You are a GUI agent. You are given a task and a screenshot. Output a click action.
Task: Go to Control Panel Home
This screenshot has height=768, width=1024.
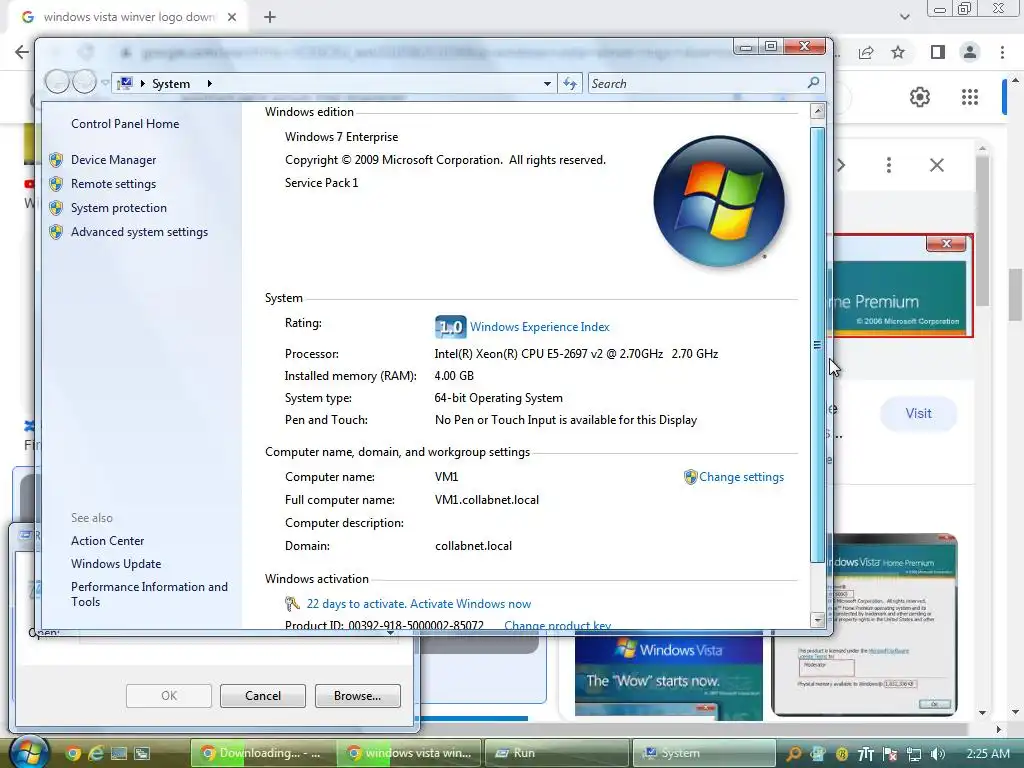125,124
